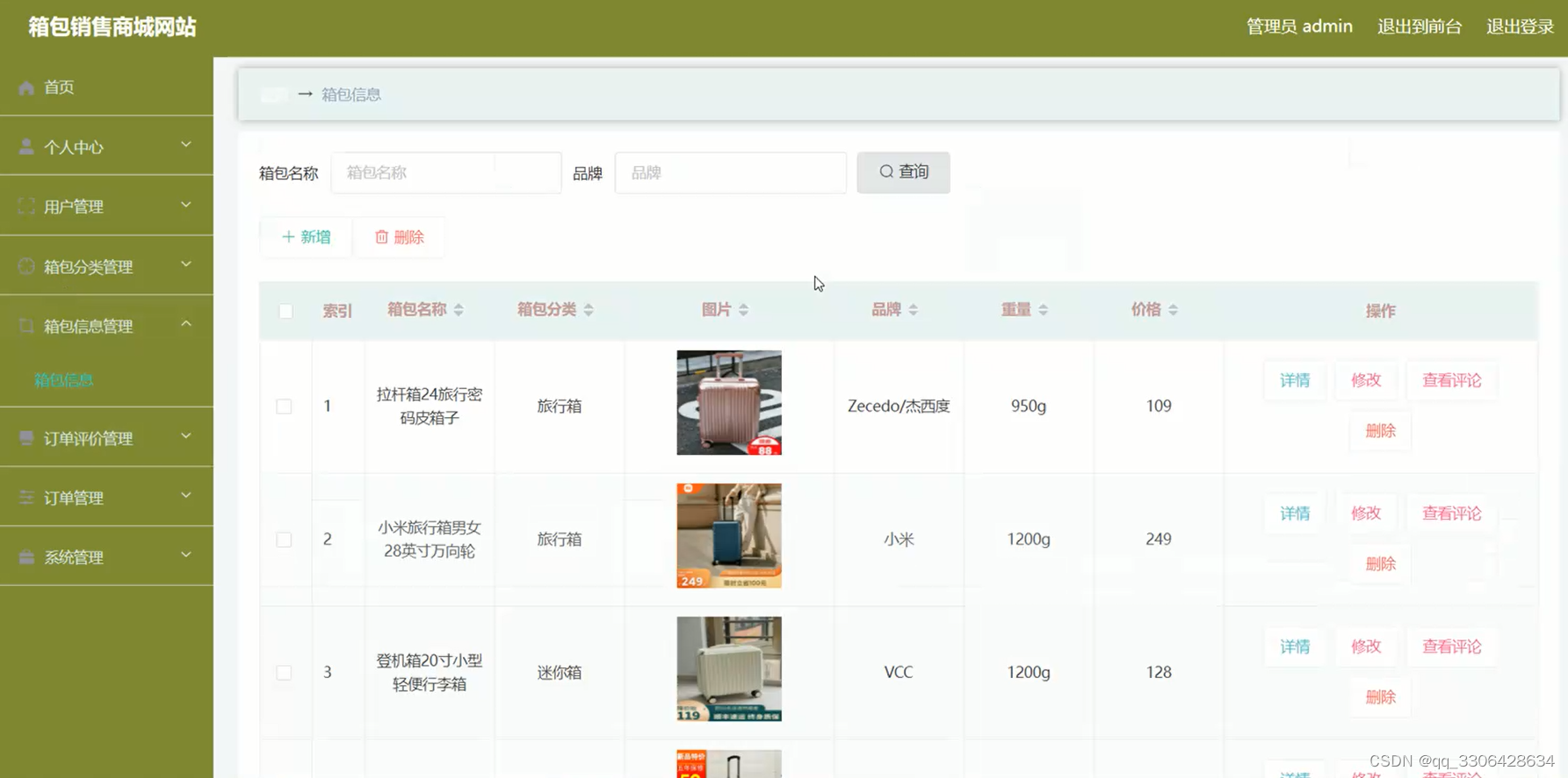Click 删除 for row 2 小米
Screen dimensions: 1568x778
1380,564
